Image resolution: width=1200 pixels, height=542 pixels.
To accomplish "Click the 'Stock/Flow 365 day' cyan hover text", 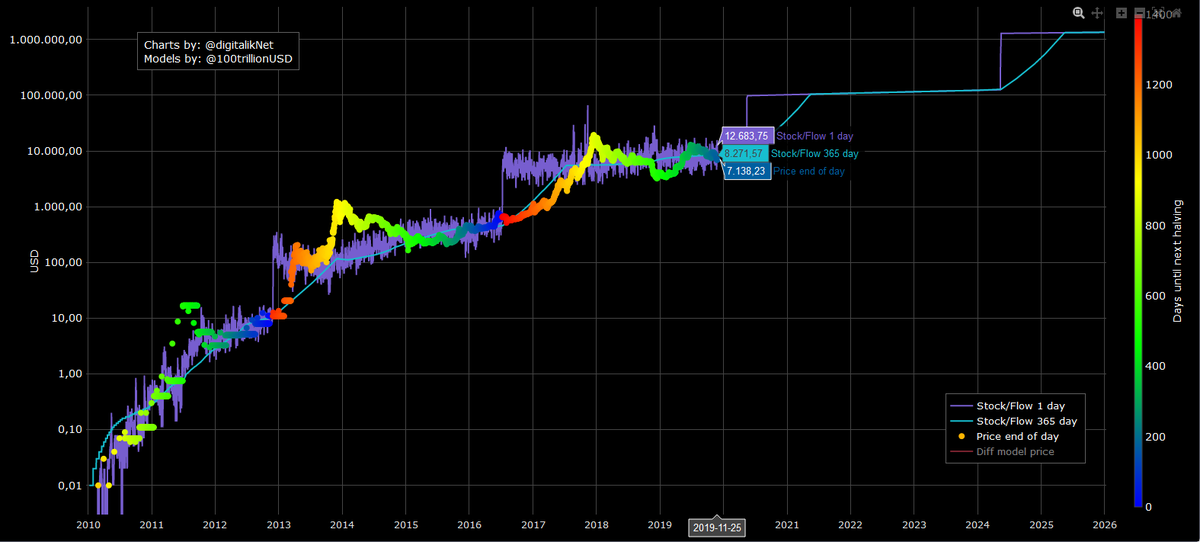I will click(815, 154).
